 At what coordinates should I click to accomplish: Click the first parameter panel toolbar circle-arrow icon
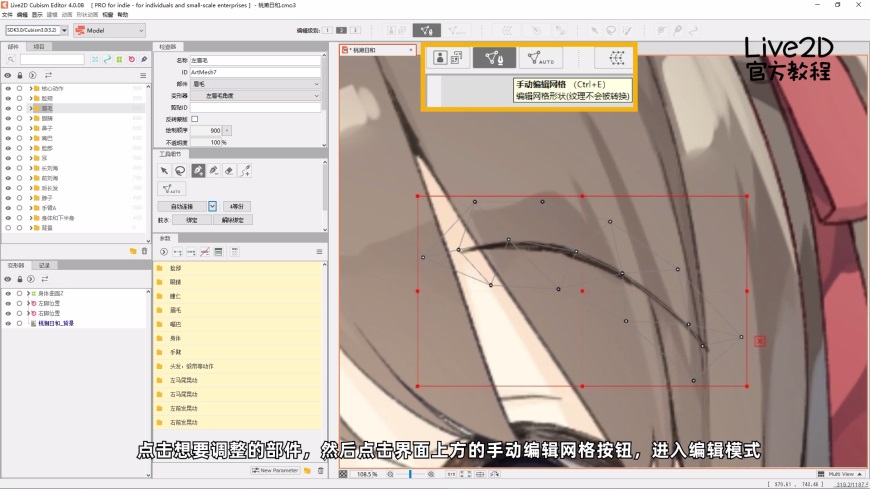pyautogui.click(x=164, y=252)
